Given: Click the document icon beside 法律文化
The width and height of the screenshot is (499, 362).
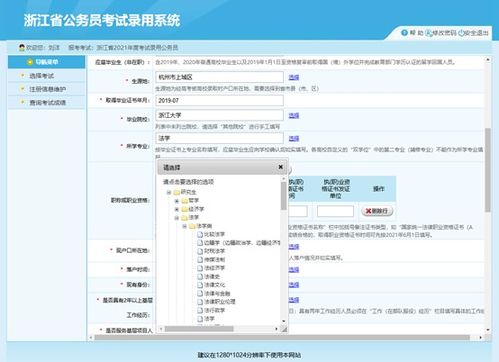Looking at the screenshot, I should tap(200, 285).
